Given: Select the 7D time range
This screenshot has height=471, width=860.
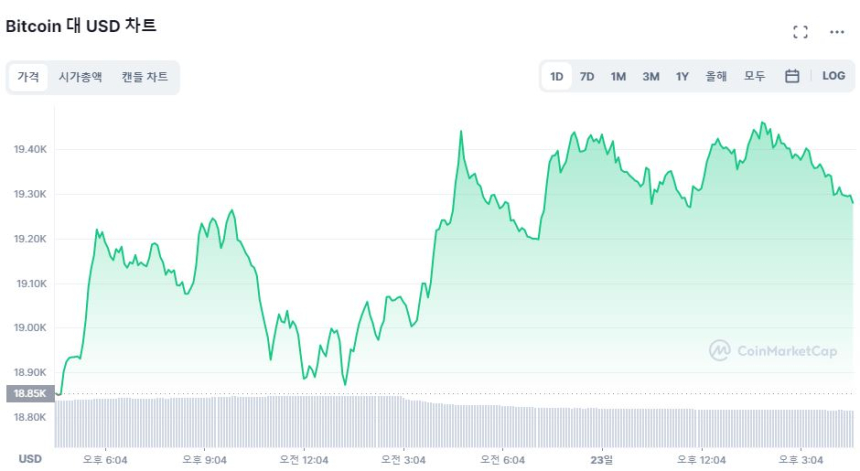Looking at the screenshot, I should (587, 76).
